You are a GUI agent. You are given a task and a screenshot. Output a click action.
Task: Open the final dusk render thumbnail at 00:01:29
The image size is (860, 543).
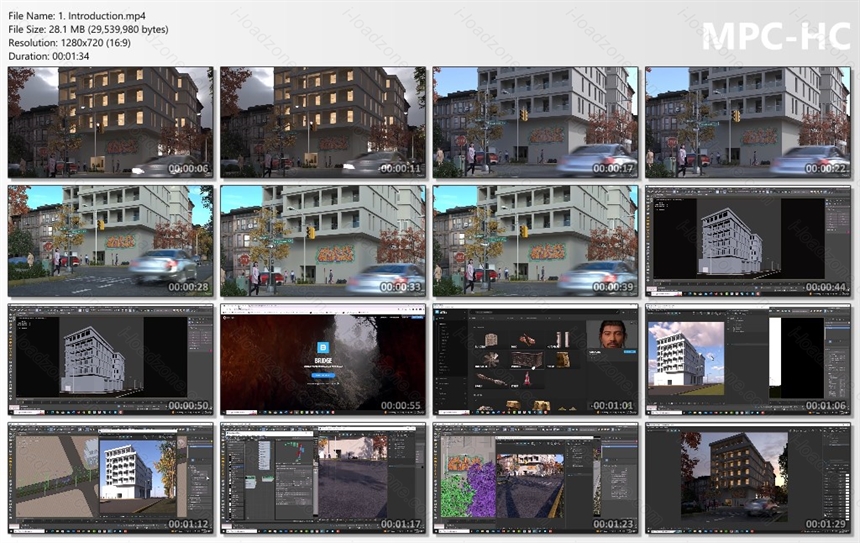click(748, 478)
